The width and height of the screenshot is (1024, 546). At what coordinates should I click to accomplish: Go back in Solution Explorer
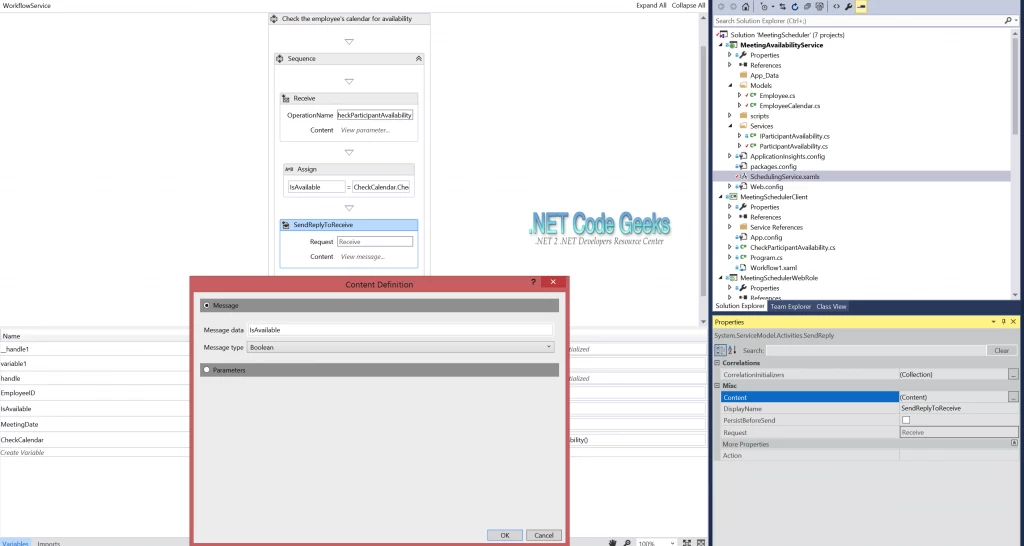point(721,7)
